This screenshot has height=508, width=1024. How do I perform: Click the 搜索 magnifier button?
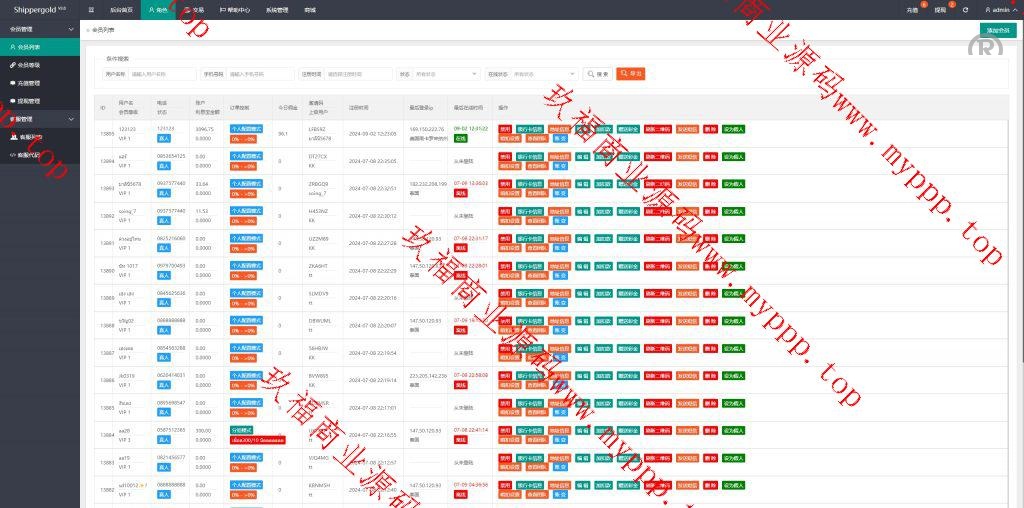coord(598,74)
